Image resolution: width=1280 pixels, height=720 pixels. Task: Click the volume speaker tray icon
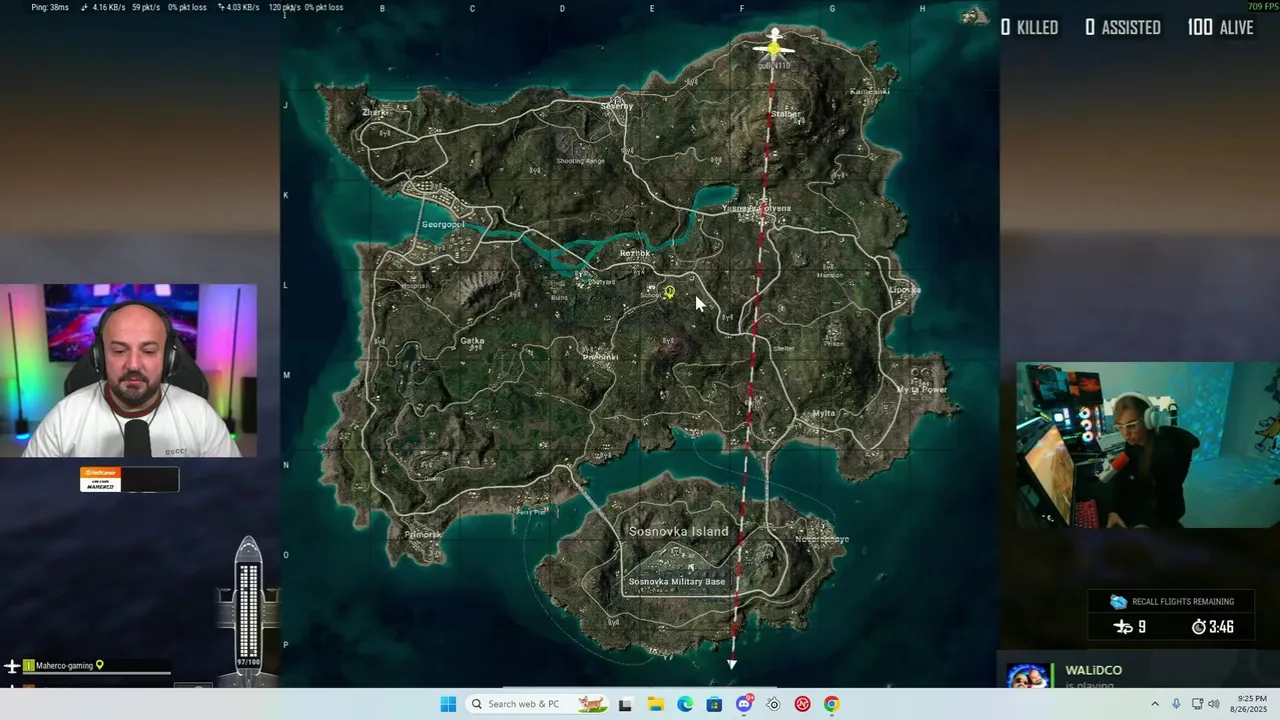[1215, 704]
